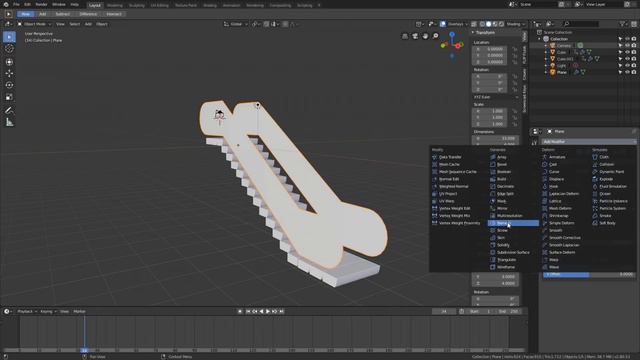Screen dimensions: 640x360
Task: Play animation in reverse
Action: pos(261,311)
